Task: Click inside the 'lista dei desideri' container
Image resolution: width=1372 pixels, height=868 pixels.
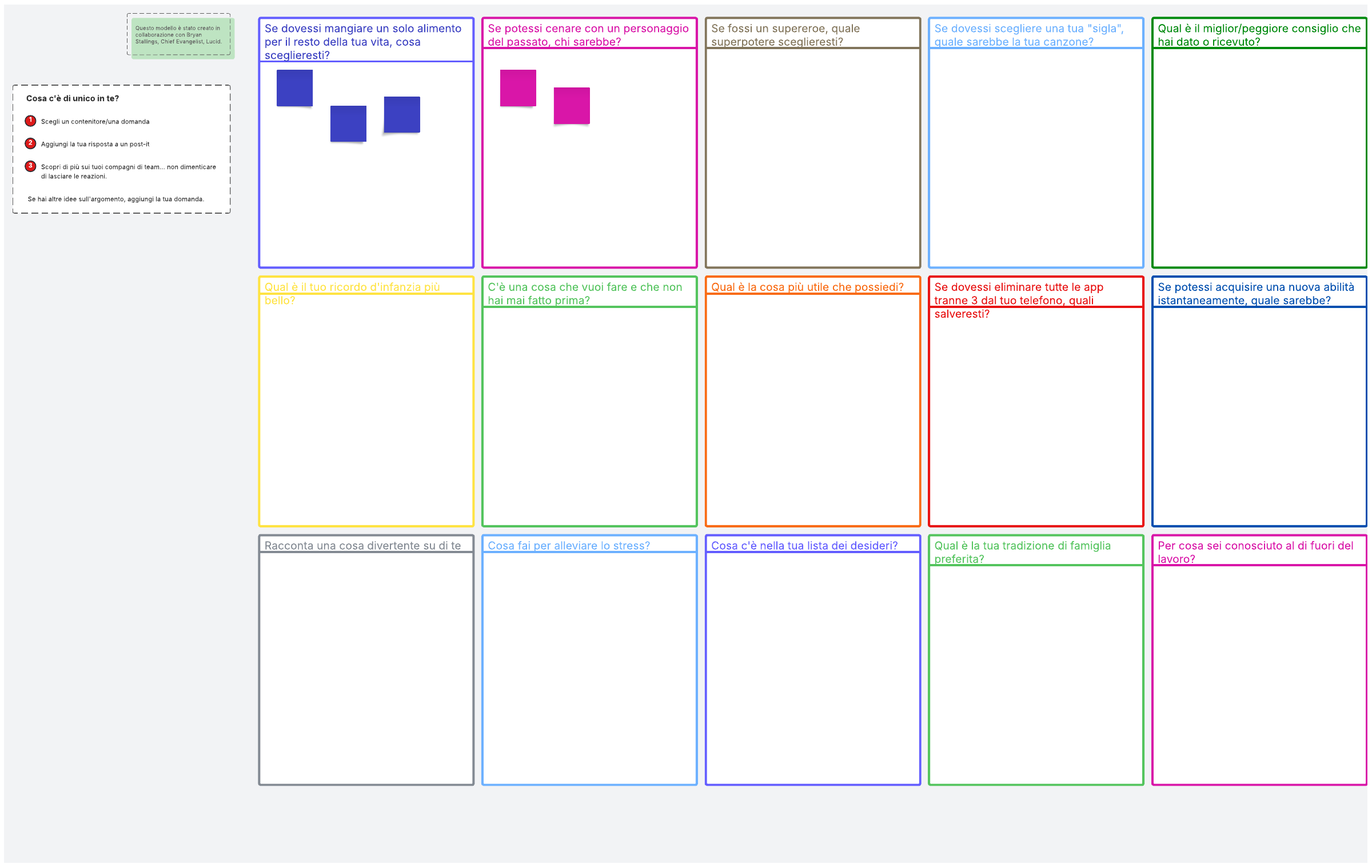Action: (812, 669)
